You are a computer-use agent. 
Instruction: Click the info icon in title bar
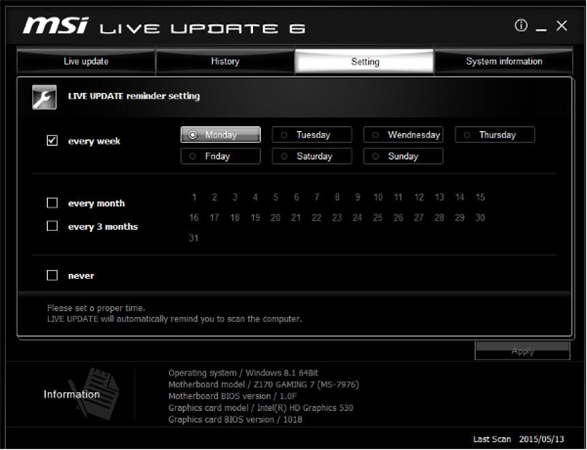coord(521,25)
